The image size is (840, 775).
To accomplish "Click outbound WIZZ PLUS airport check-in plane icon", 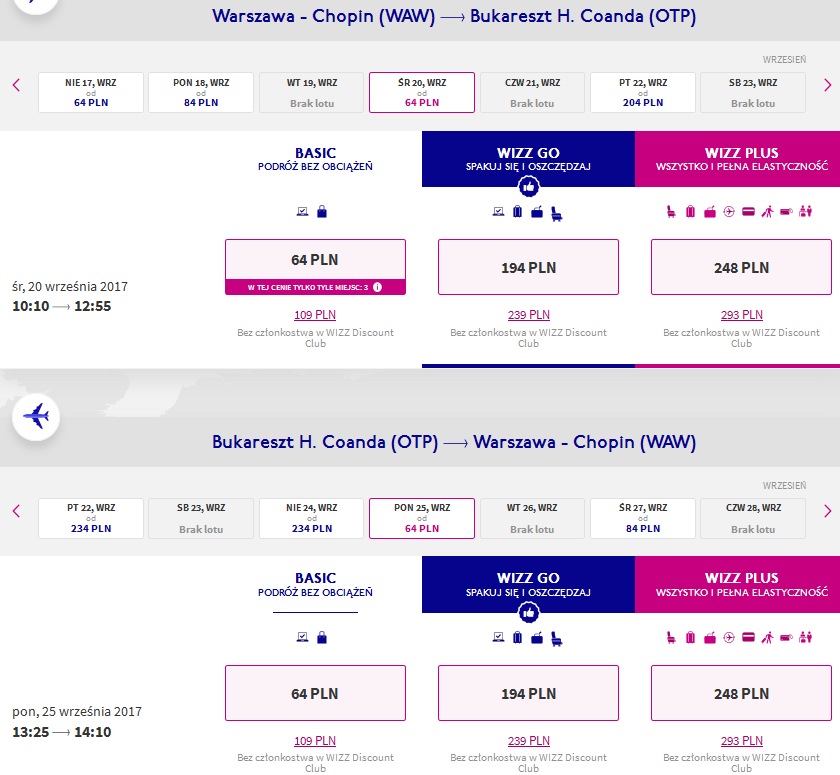I will pyautogui.click(x=729, y=212).
